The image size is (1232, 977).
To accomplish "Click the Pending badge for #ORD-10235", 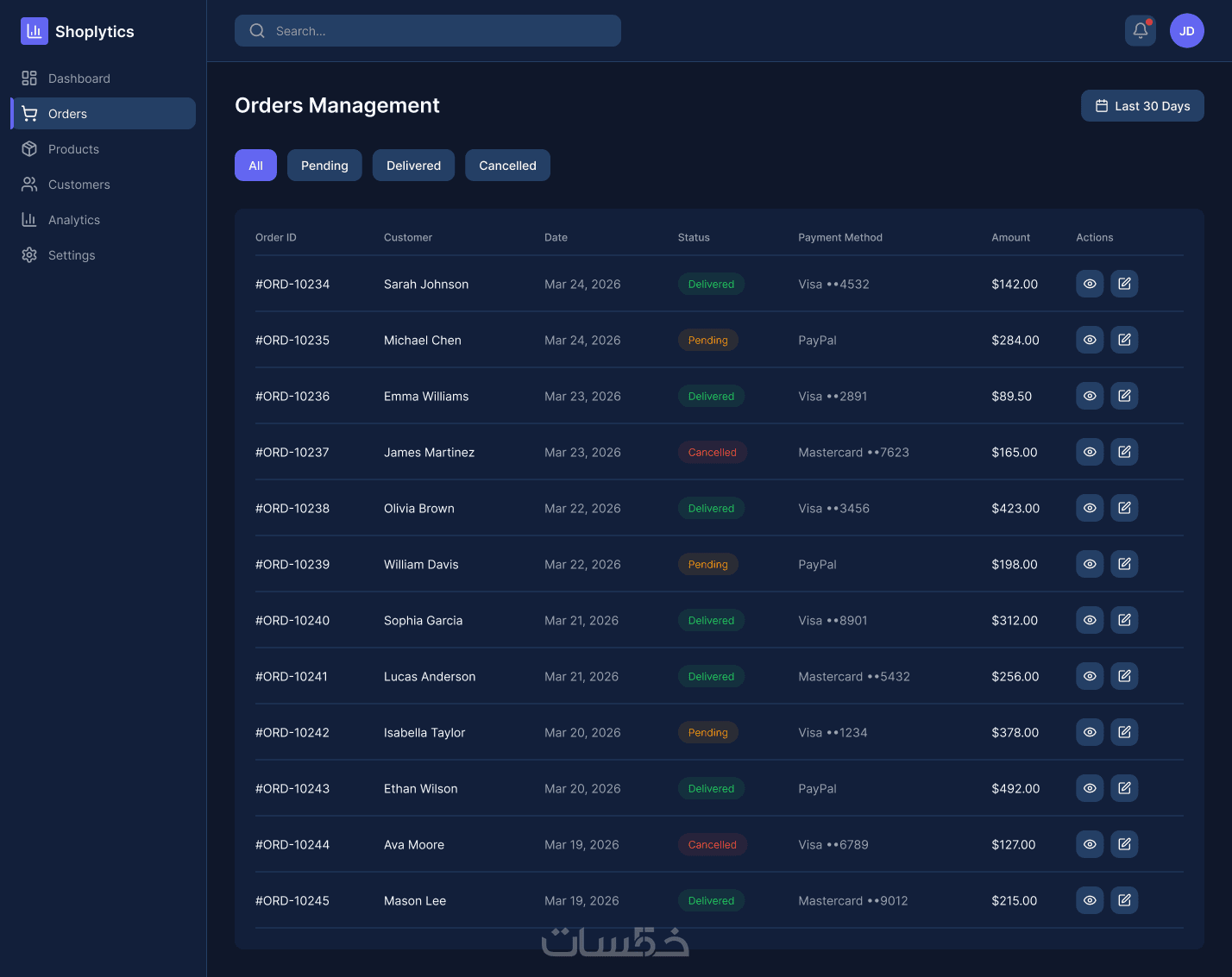I will click(708, 340).
